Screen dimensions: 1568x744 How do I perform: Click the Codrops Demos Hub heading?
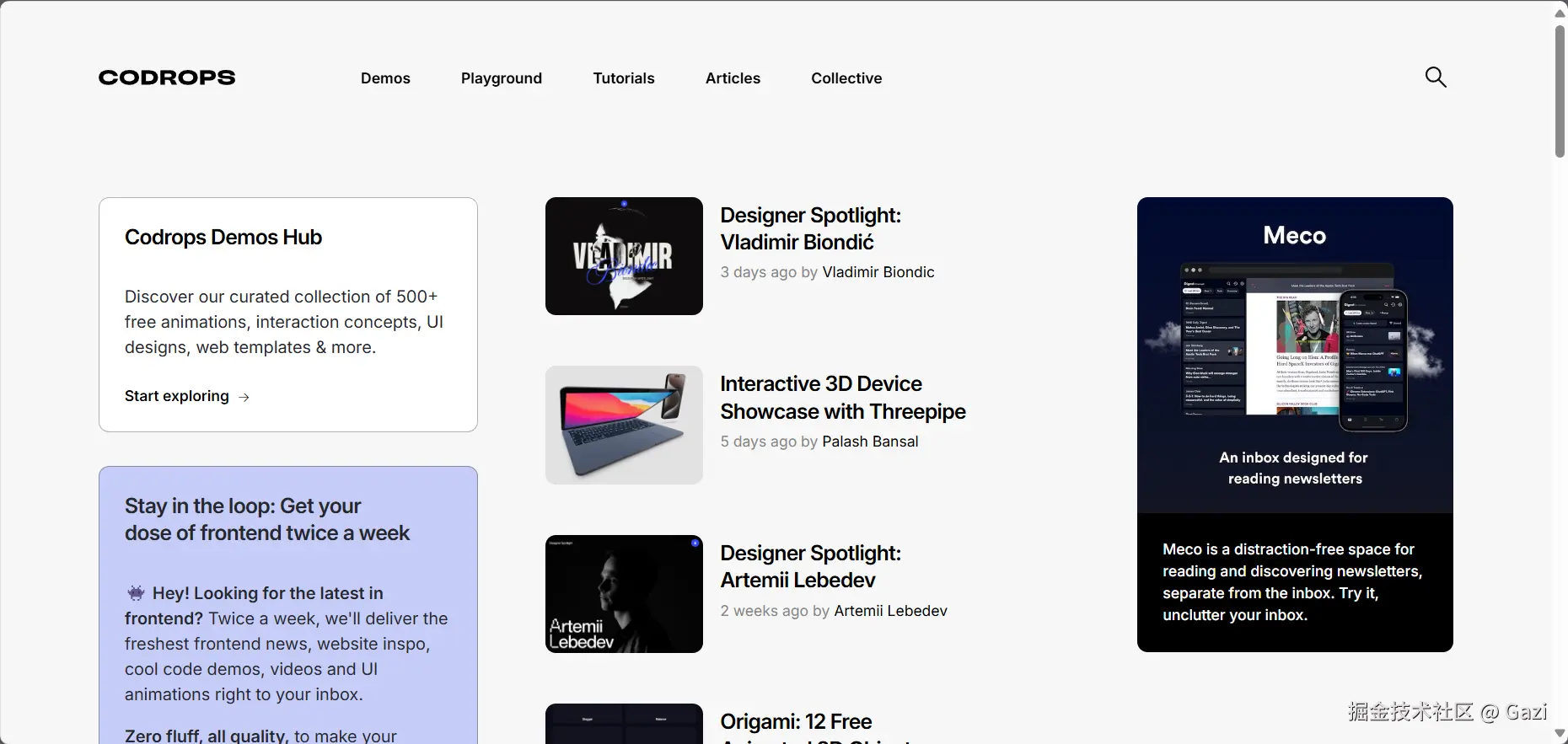pyautogui.click(x=223, y=238)
